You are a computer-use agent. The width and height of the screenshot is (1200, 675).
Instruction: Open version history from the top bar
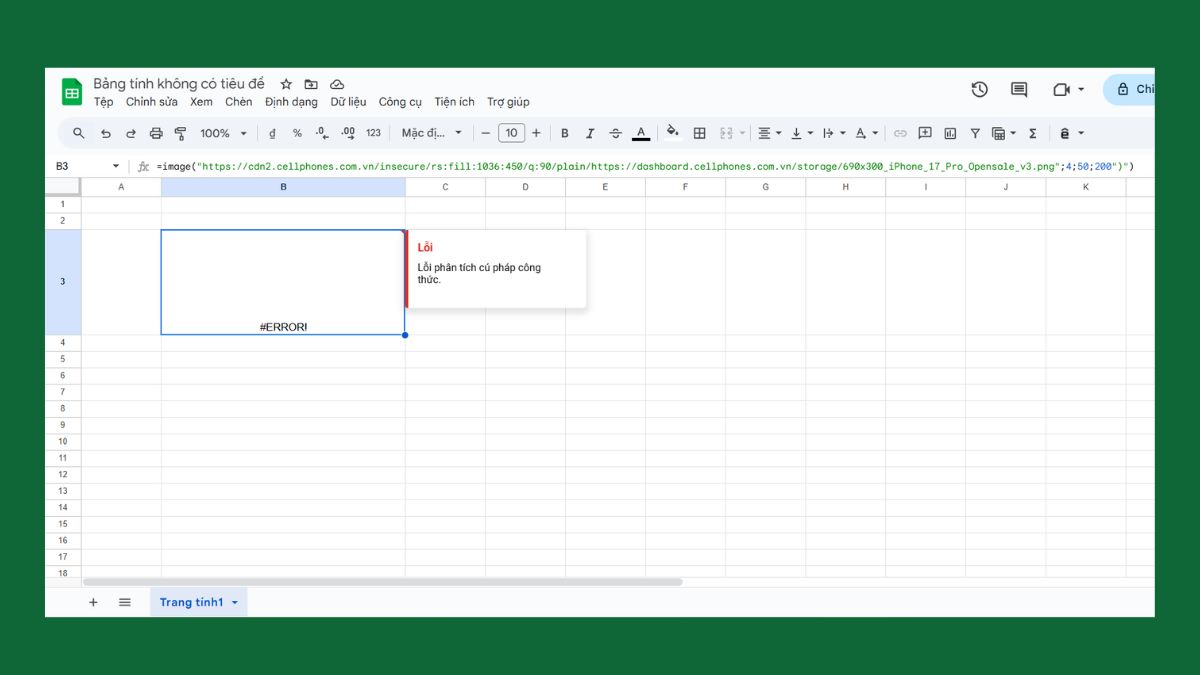(979, 89)
